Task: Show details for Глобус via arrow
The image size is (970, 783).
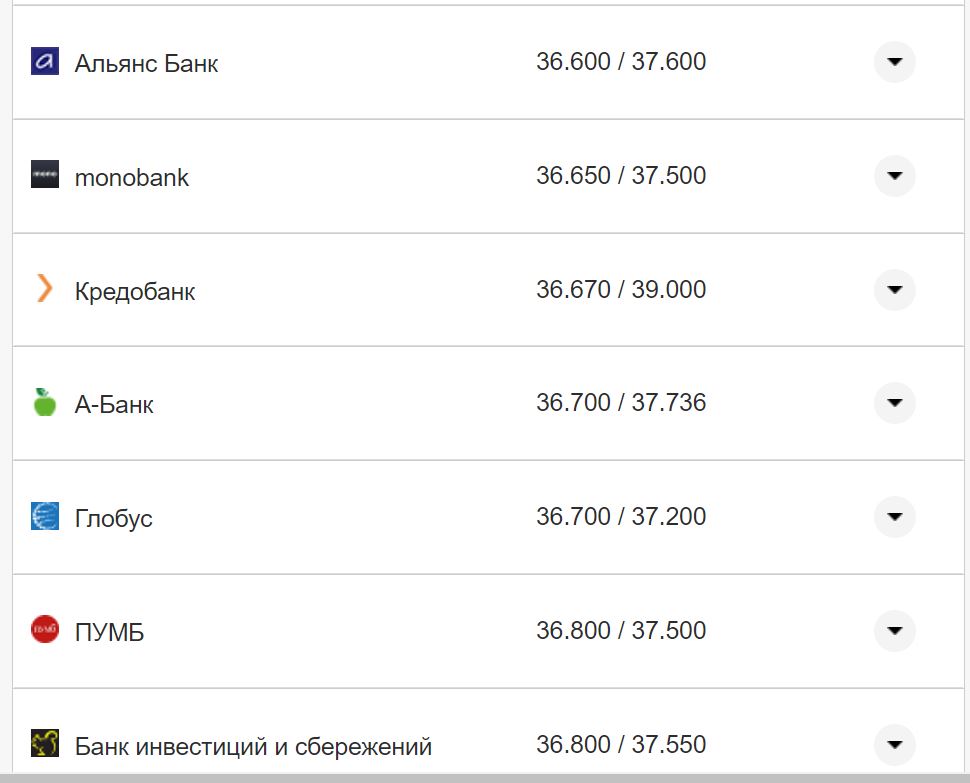Action: click(x=894, y=517)
